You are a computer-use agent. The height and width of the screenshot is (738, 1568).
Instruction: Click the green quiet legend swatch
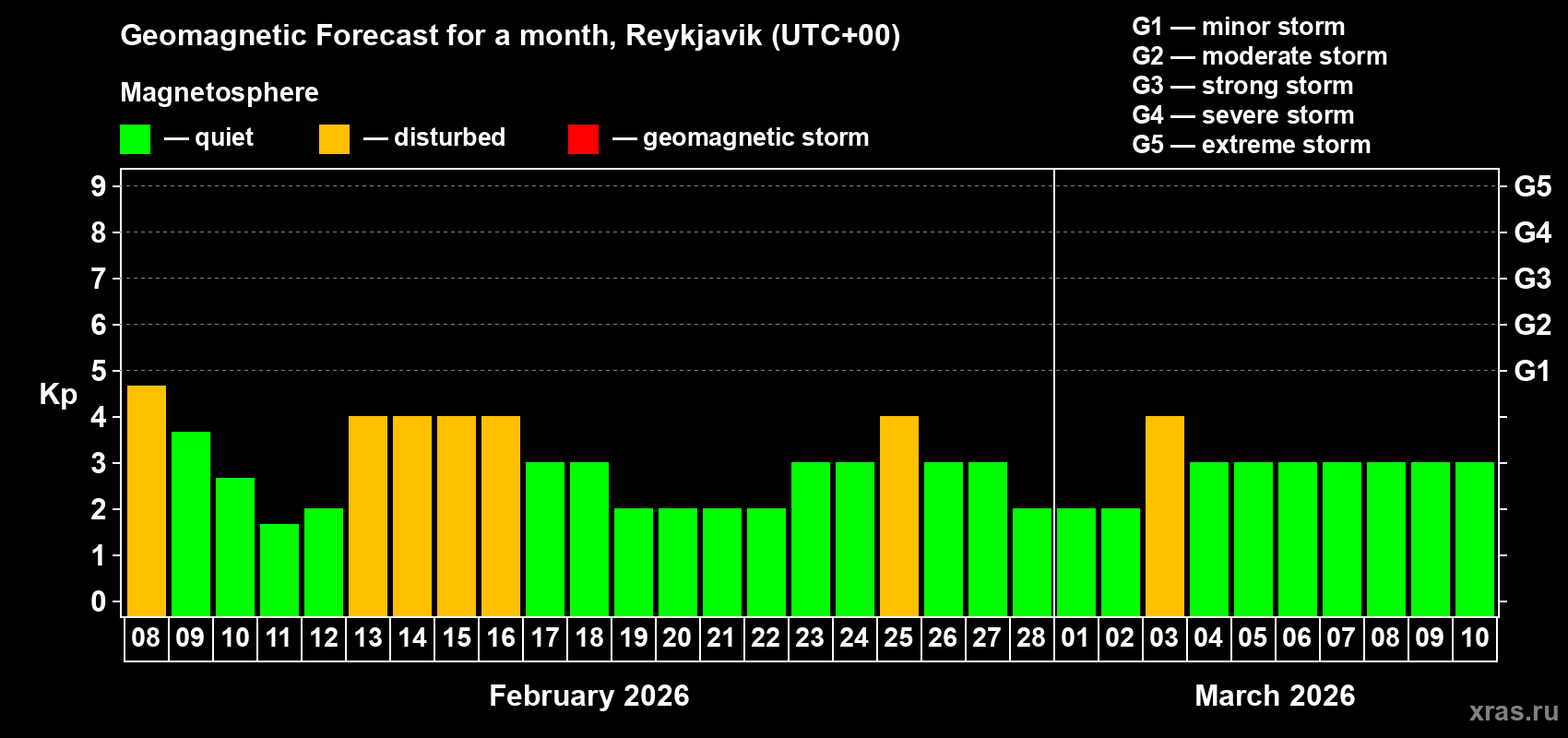[135, 139]
